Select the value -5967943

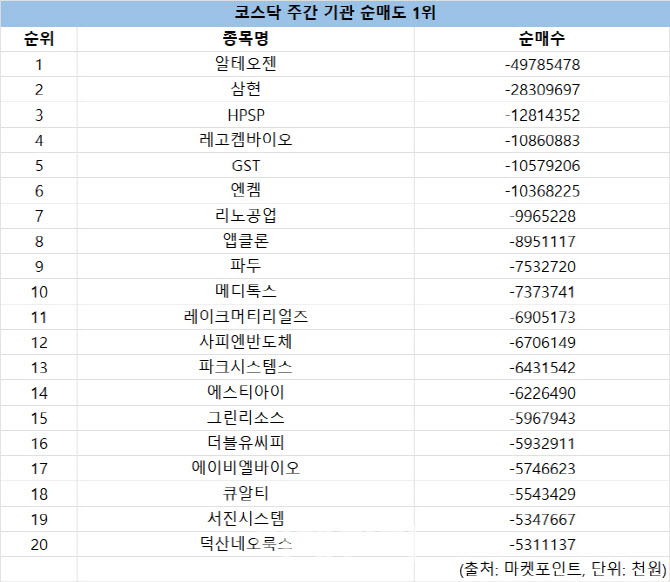[542, 418]
